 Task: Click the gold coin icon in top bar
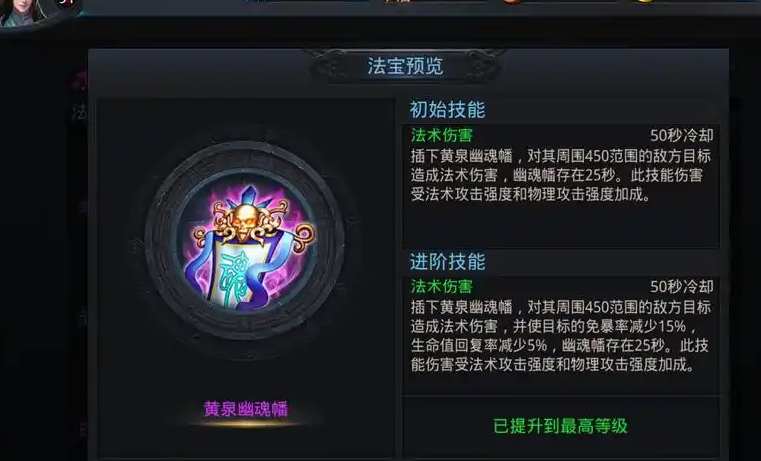point(644,2)
